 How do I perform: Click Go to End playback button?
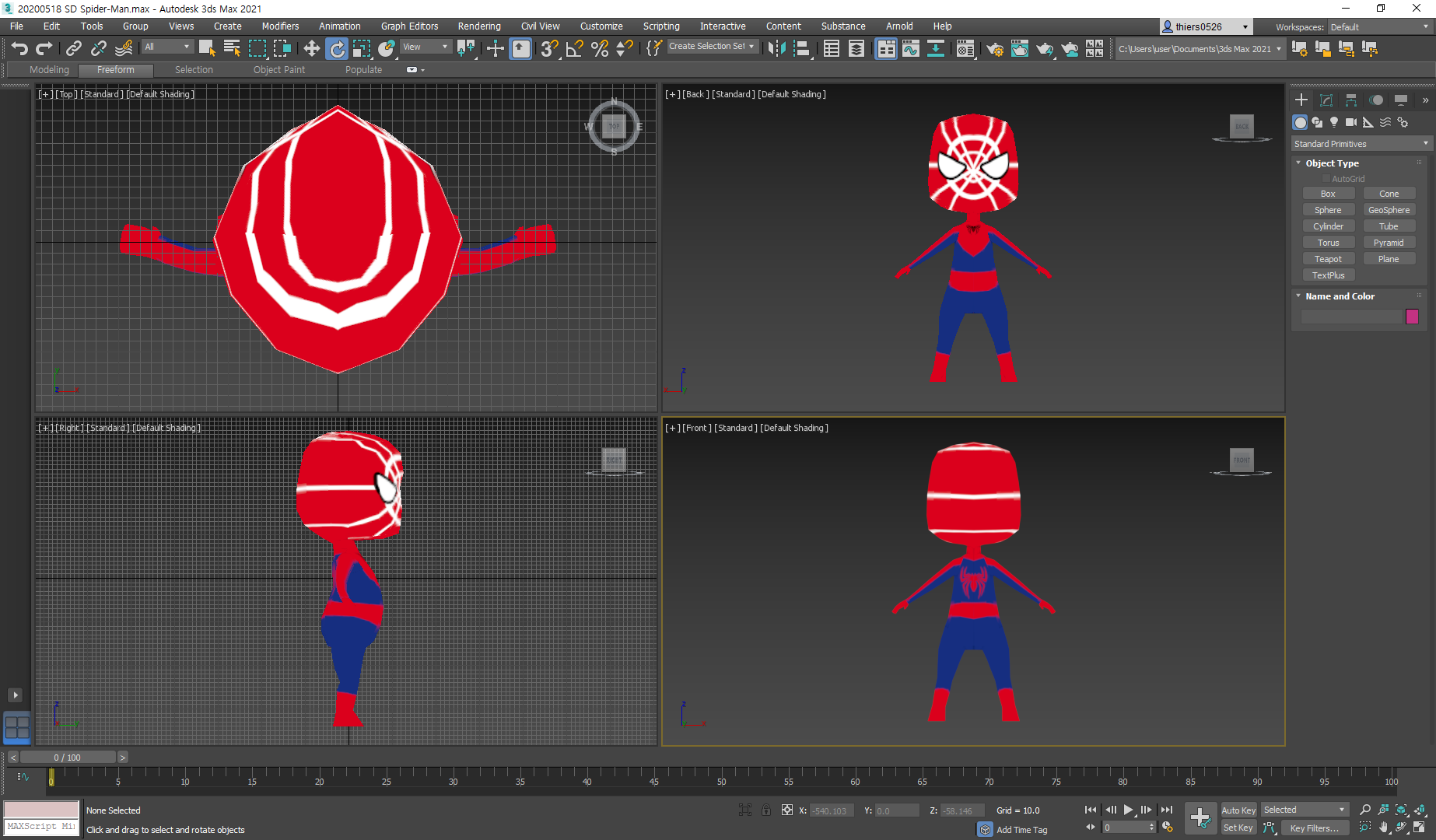pyautogui.click(x=1166, y=810)
